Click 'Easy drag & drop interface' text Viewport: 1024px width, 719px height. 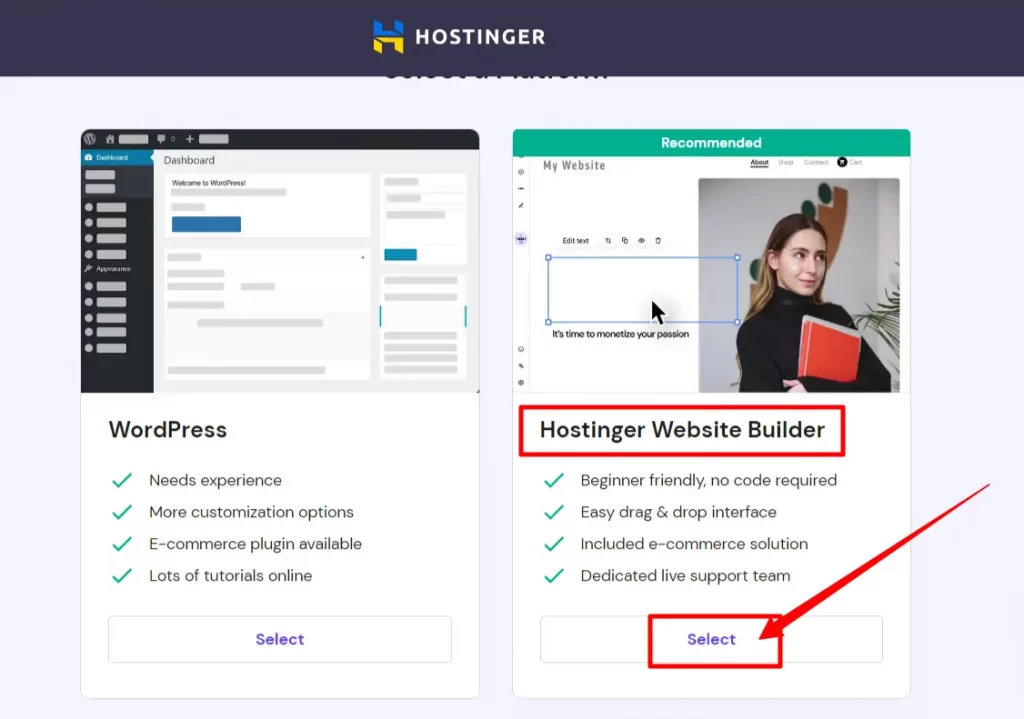[x=679, y=512]
